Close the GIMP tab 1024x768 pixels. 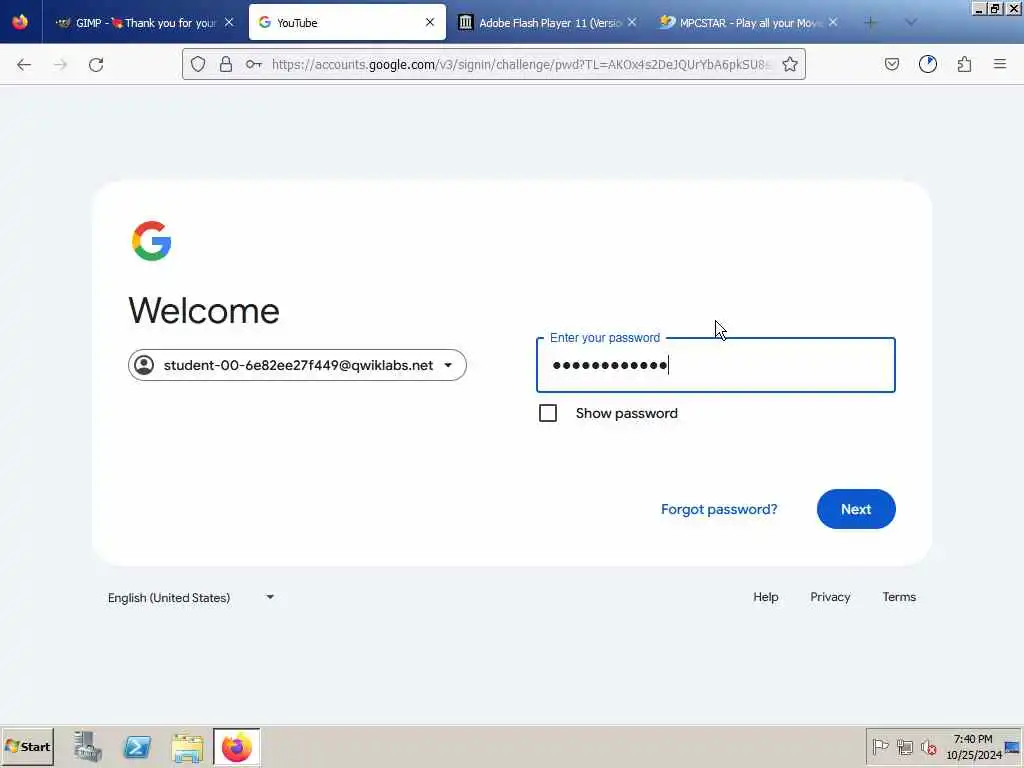click(x=229, y=22)
